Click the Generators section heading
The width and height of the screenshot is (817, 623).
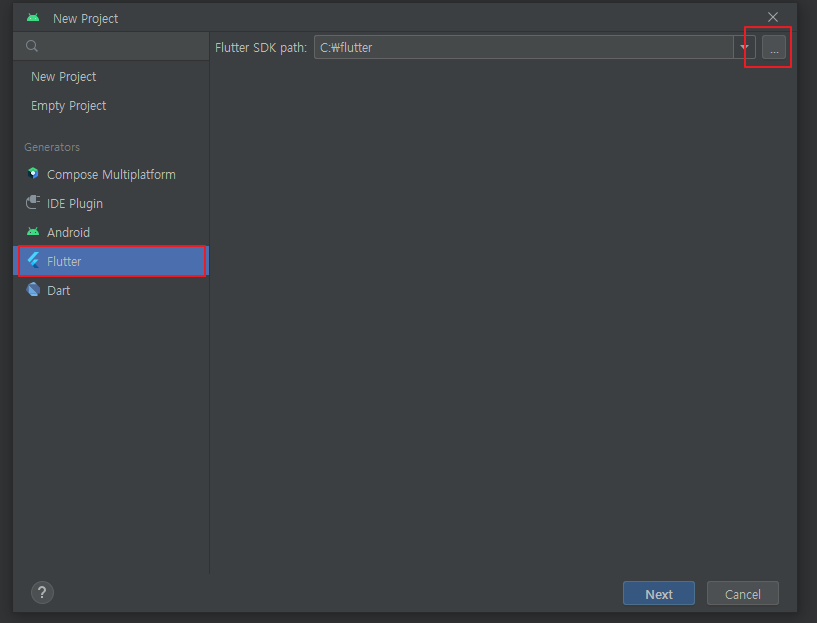(x=52, y=147)
